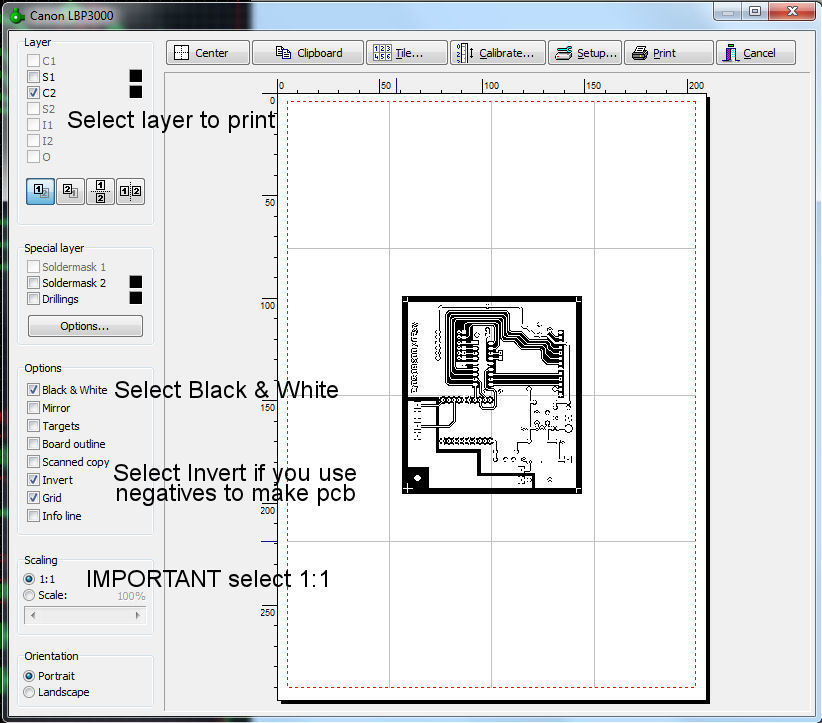This screenshot has width=822, height=723.
Task: Uncheck Black & White option
Action: click(x=34, y=390)
